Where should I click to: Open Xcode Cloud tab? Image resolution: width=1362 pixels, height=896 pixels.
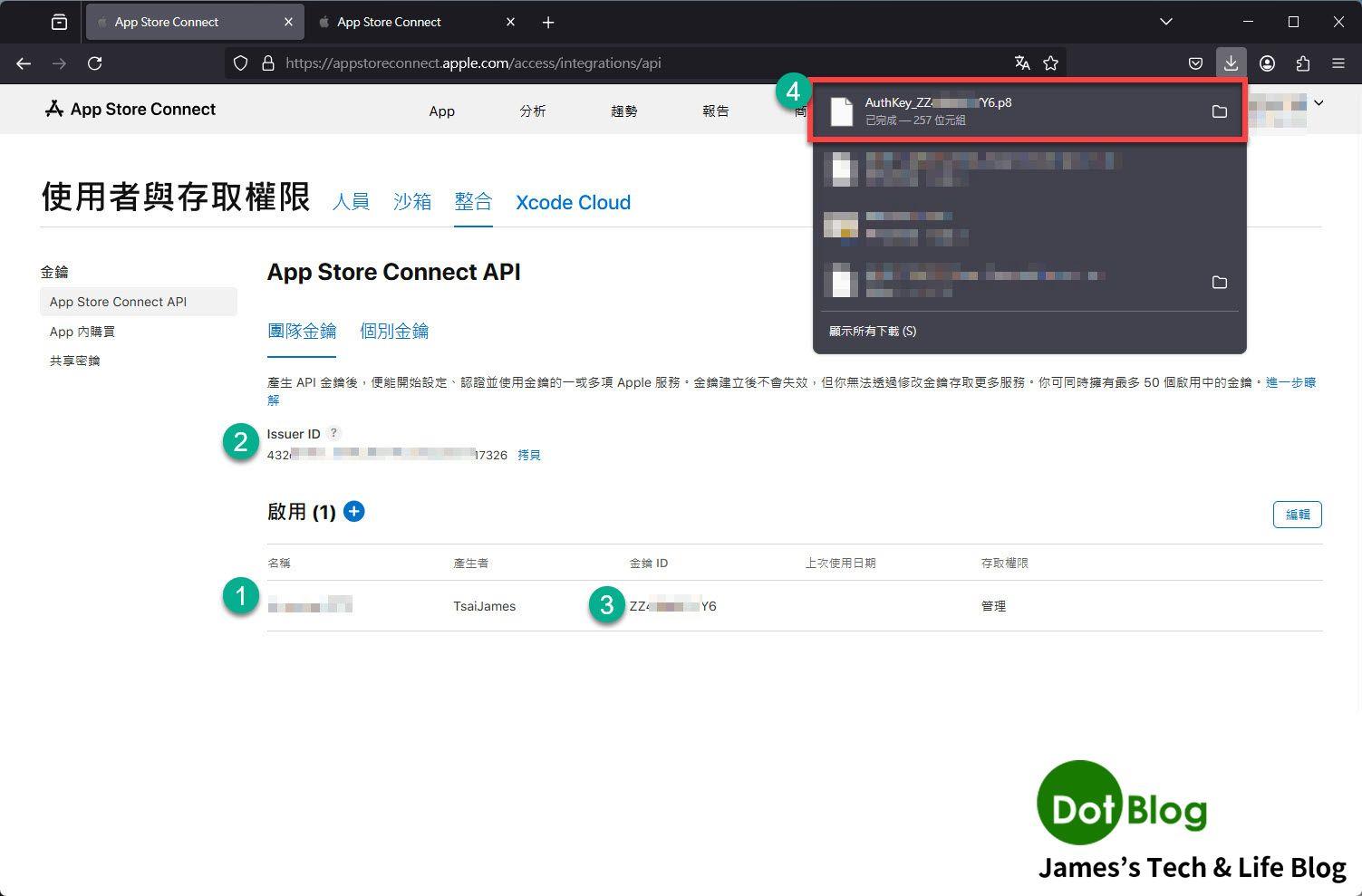[x=573, y=202]
